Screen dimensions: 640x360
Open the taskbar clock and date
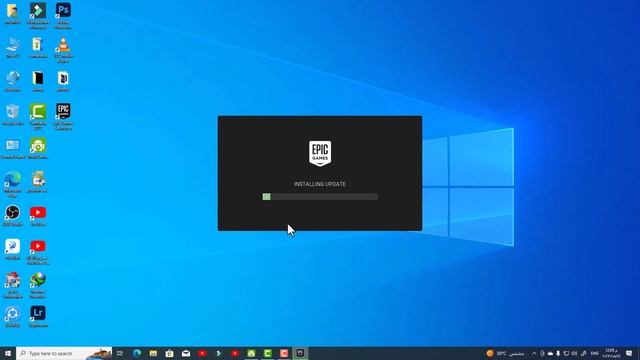tap(611, 353)
